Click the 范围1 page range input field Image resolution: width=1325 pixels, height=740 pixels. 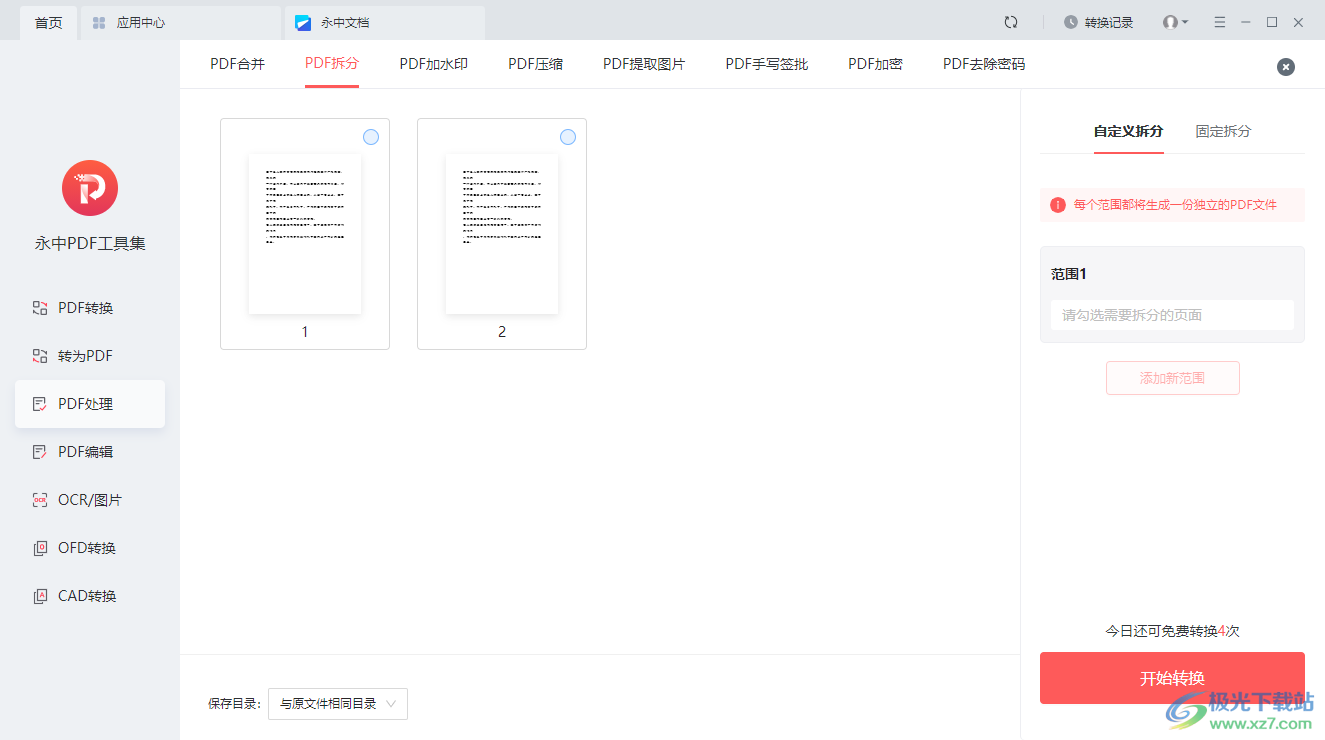pyautogui.click(x=1172, y=315)
